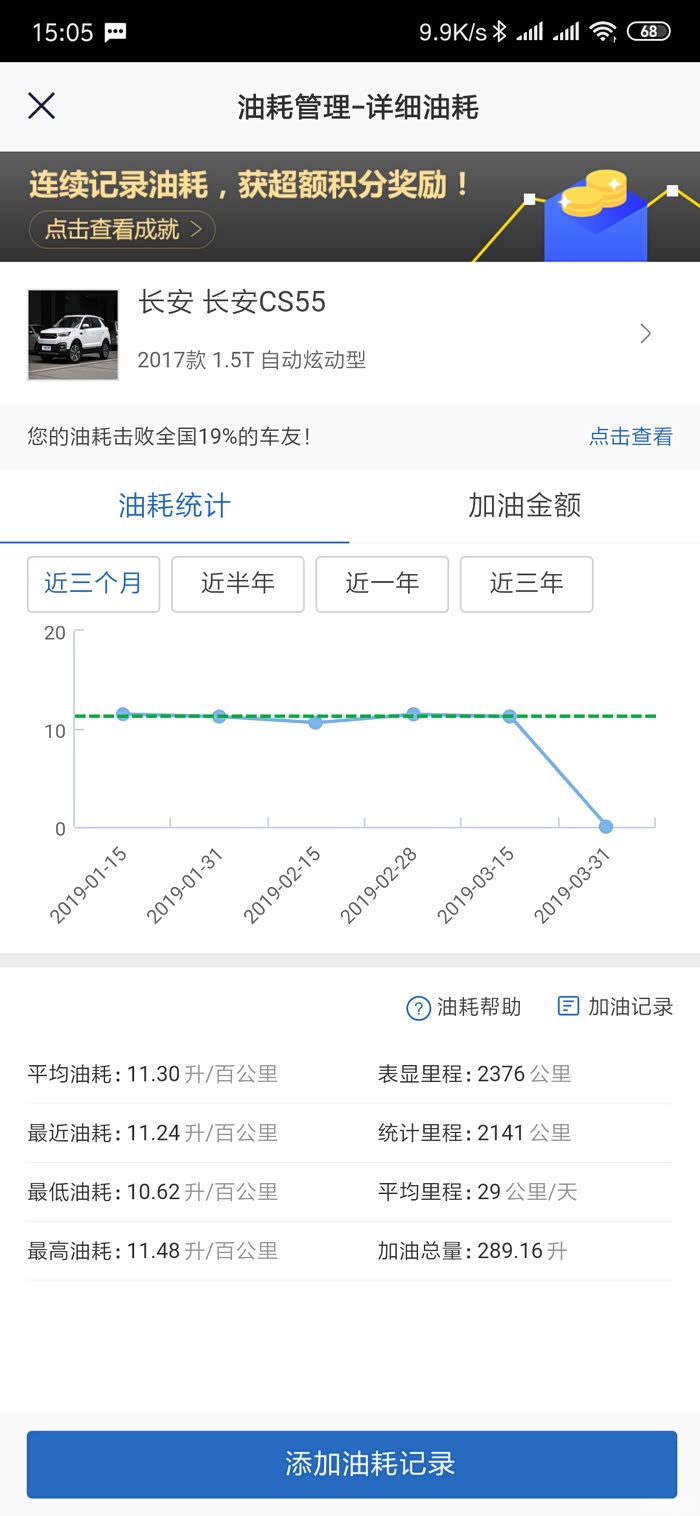Switch to the 加油金额 tab

(524, 506)
